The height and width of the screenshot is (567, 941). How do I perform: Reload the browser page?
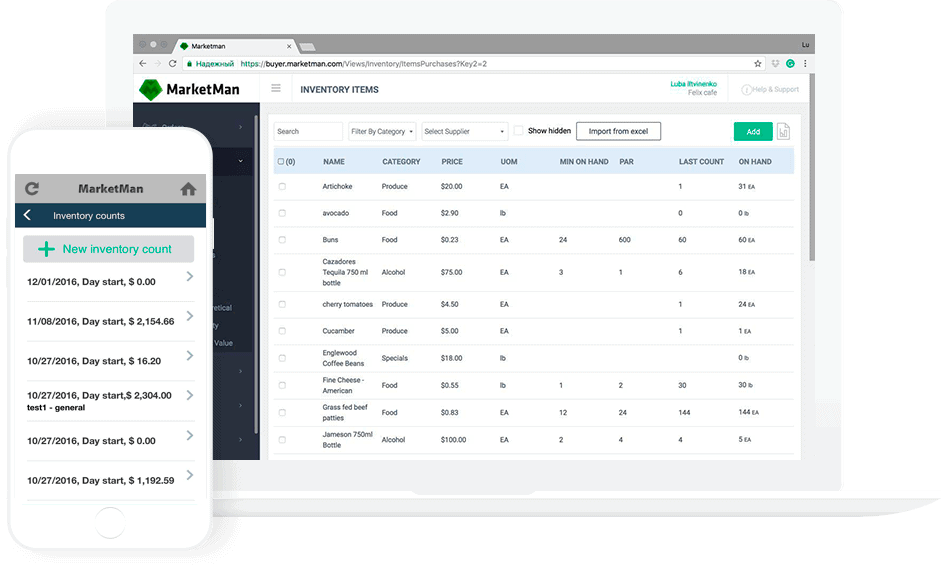click(x=173, y=63)
